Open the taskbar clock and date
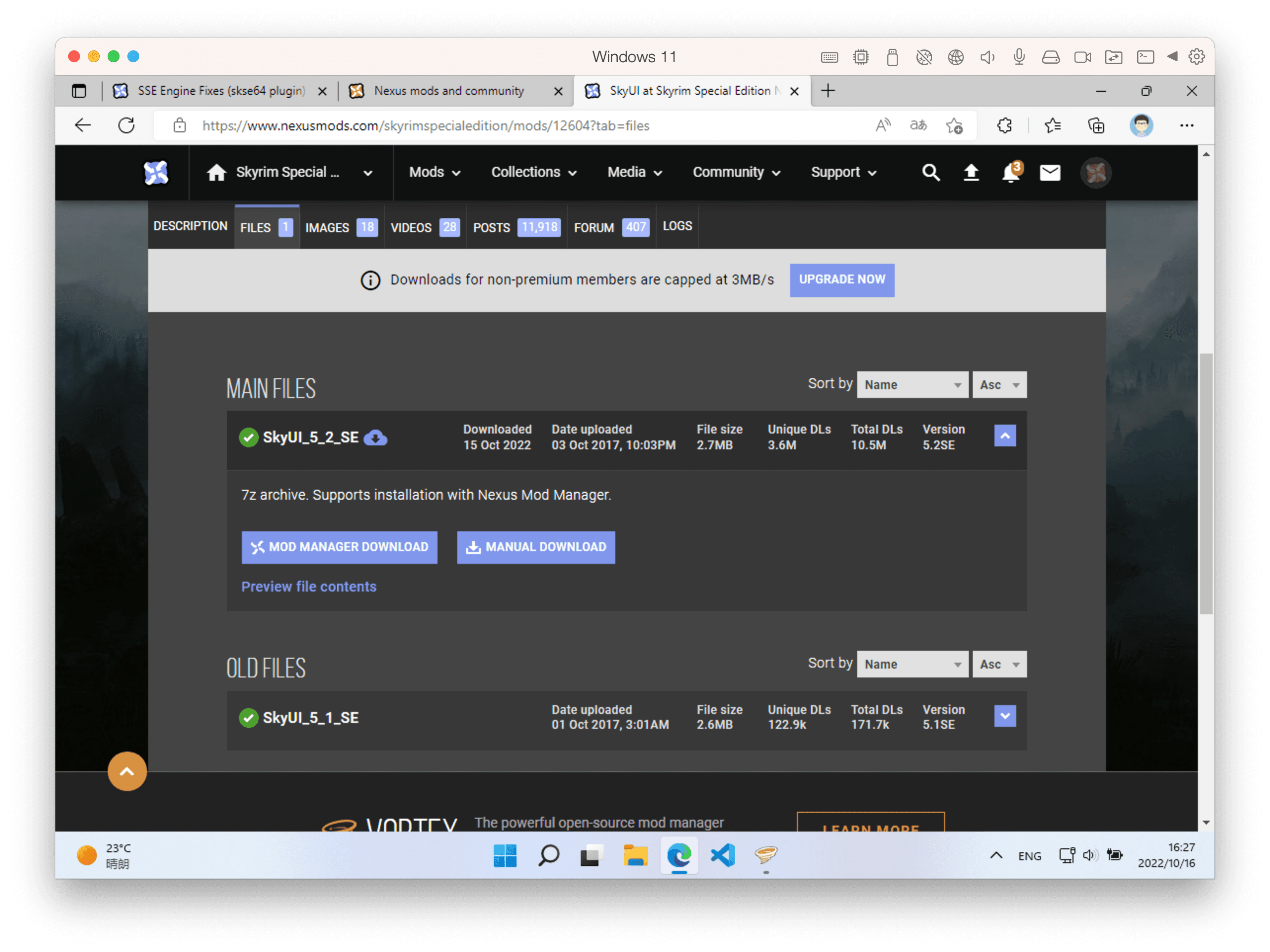The height and width of the screenshot is (952, 1270). coord(1166,855)
